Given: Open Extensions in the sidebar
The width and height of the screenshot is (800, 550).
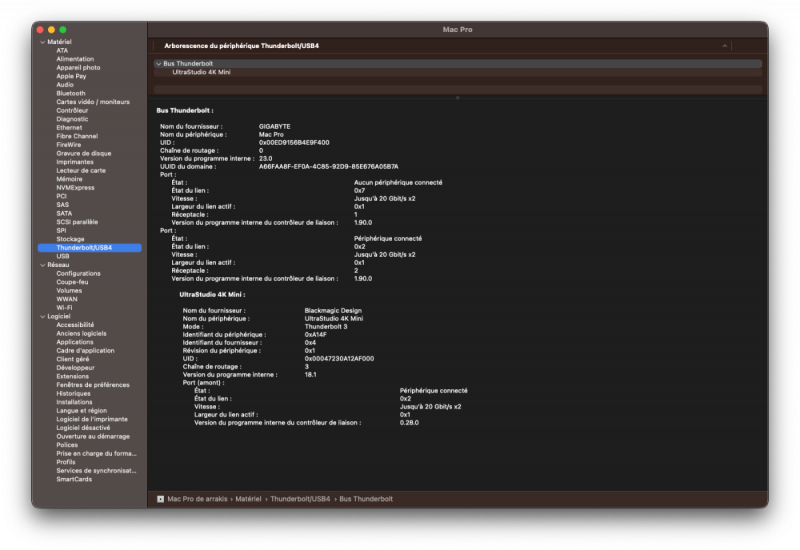Looking at the screenshot, I should [x=72, y=377].
